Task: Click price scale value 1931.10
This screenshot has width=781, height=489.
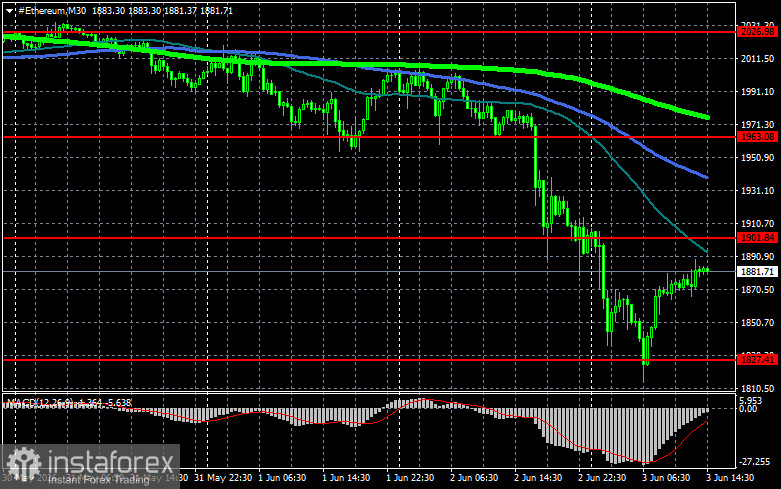Action: point(758,190)
